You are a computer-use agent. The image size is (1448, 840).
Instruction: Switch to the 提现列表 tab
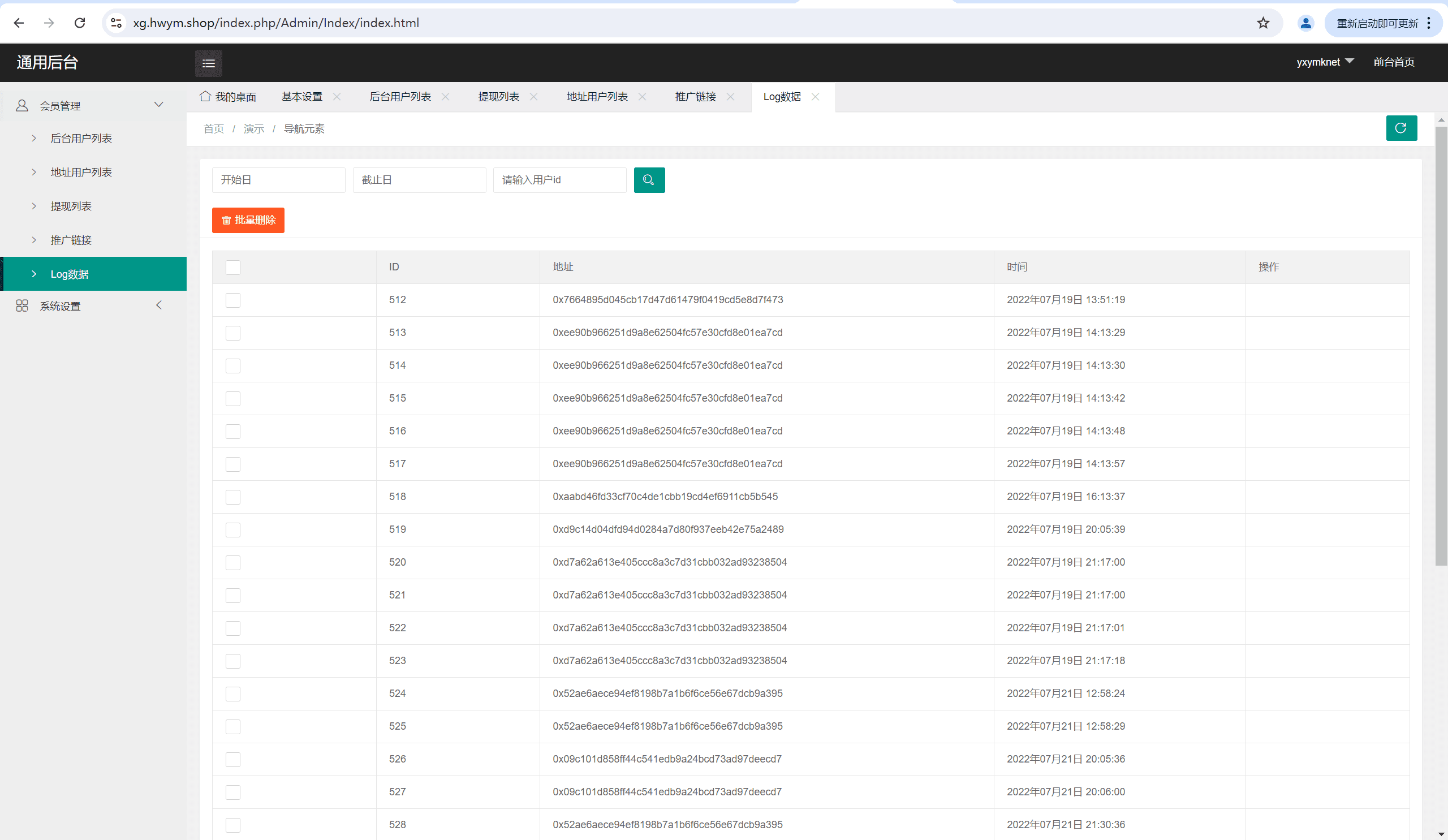coord(498,97)
